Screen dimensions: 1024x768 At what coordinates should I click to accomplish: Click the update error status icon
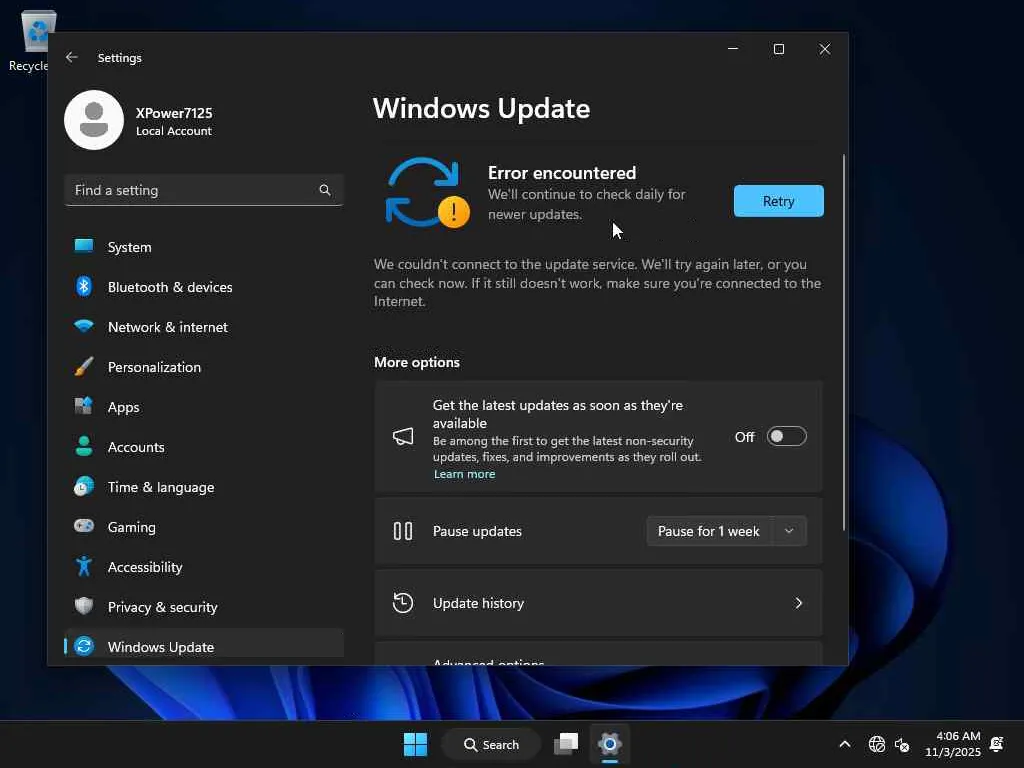point(427,193)
